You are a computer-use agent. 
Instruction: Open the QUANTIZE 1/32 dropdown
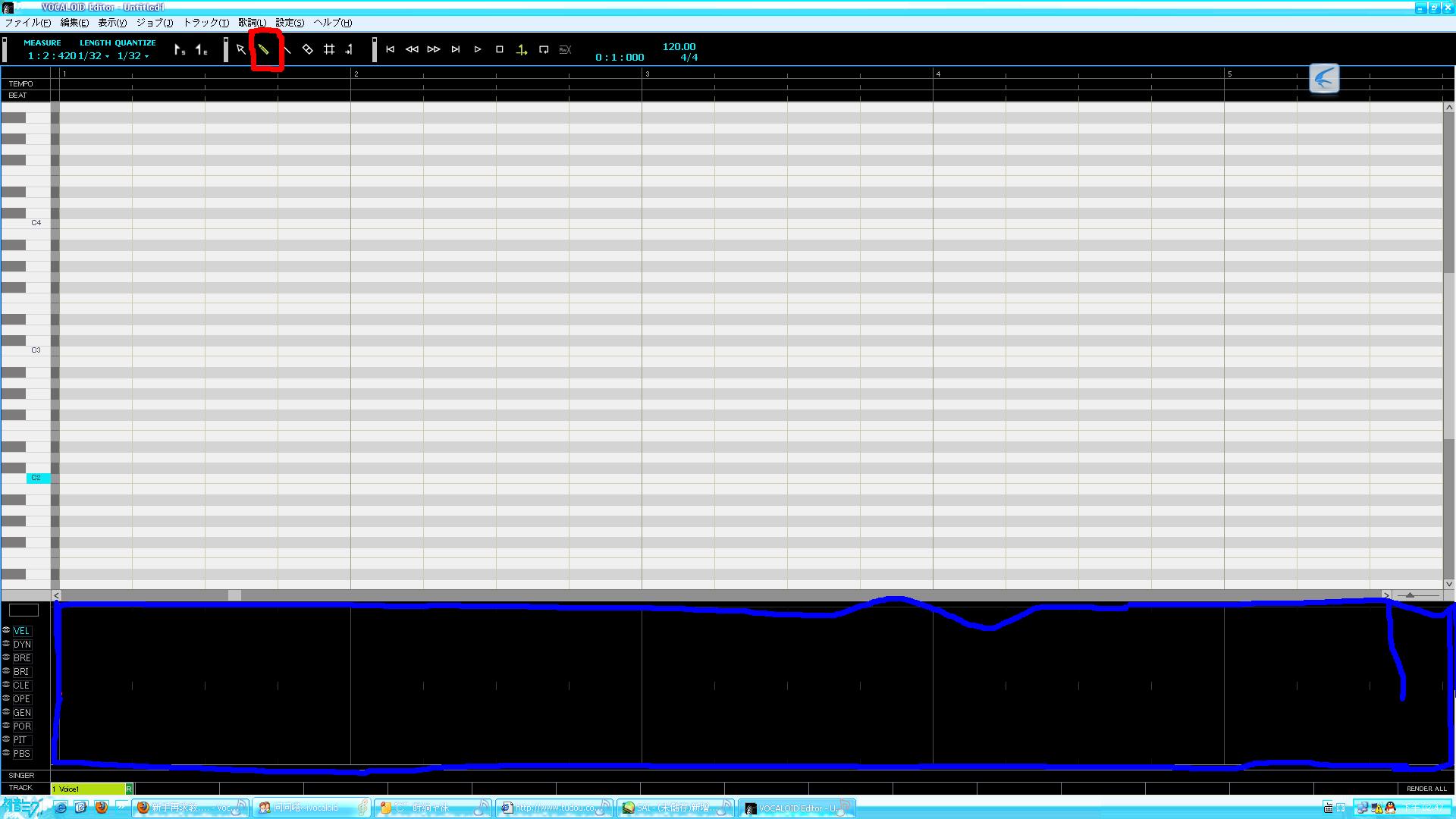(x=133, y=56)
